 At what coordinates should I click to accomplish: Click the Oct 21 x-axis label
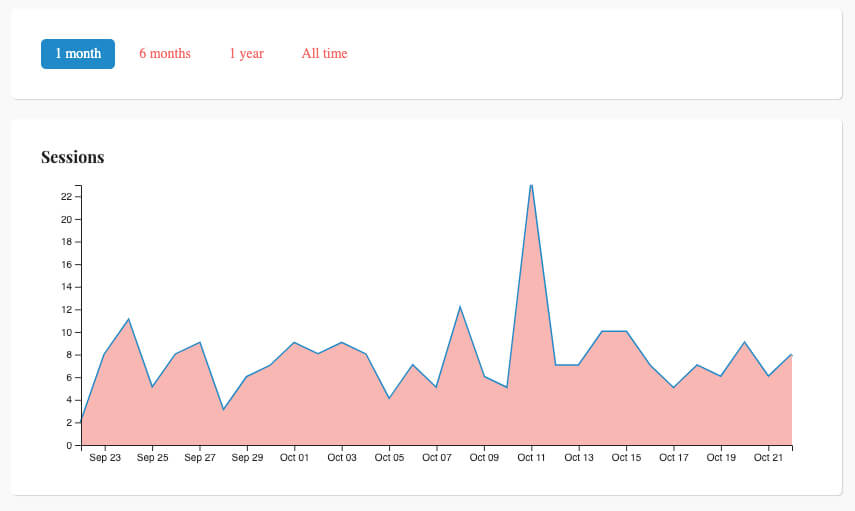click(768, 458)
